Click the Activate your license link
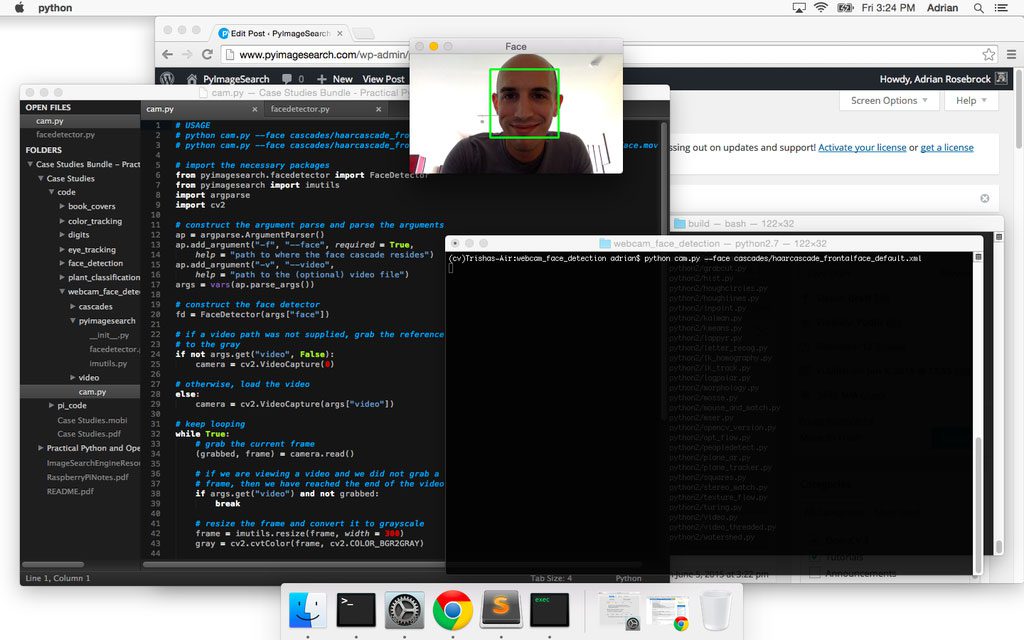 (862, 147)
